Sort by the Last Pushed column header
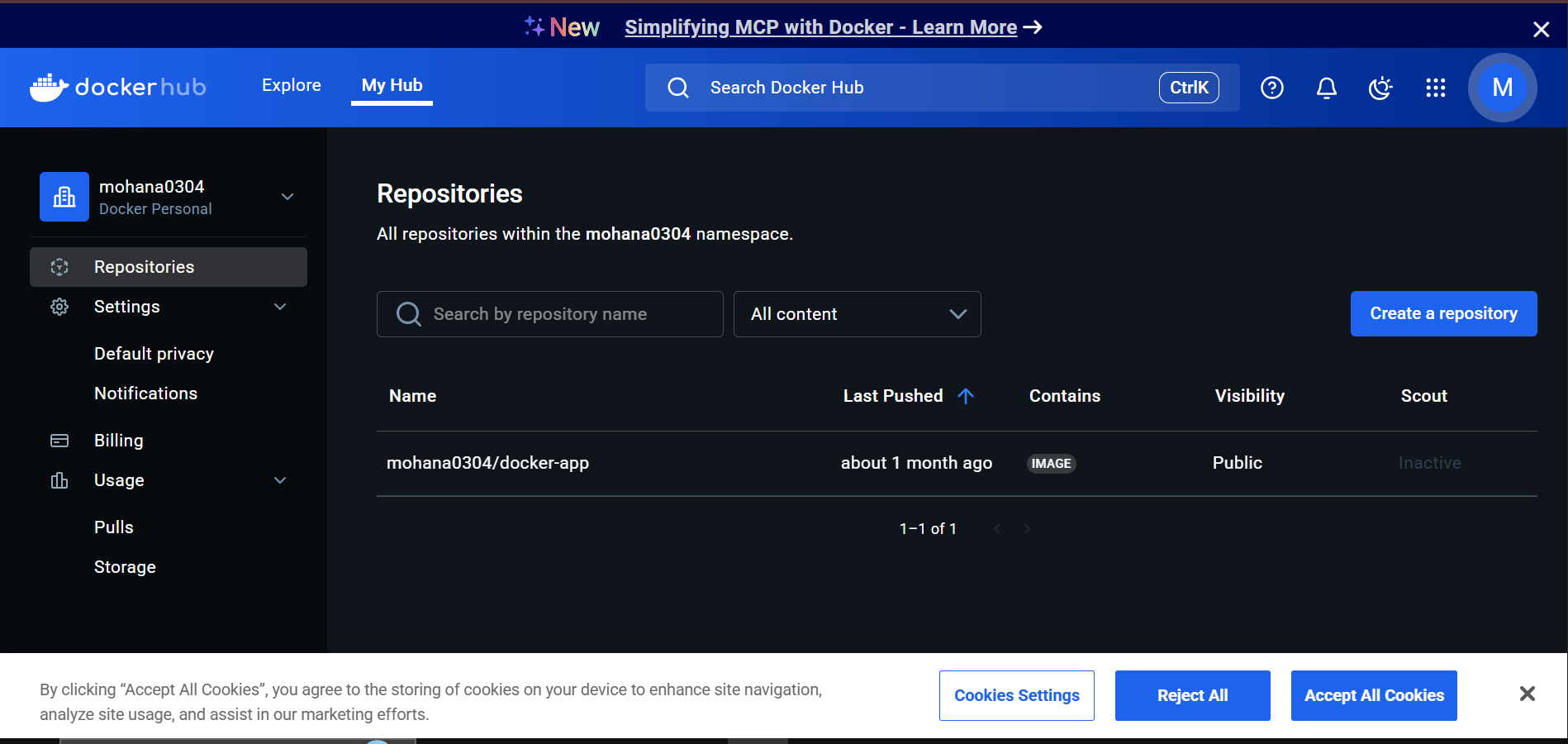 pyautogui.click(x=893, y=396)
